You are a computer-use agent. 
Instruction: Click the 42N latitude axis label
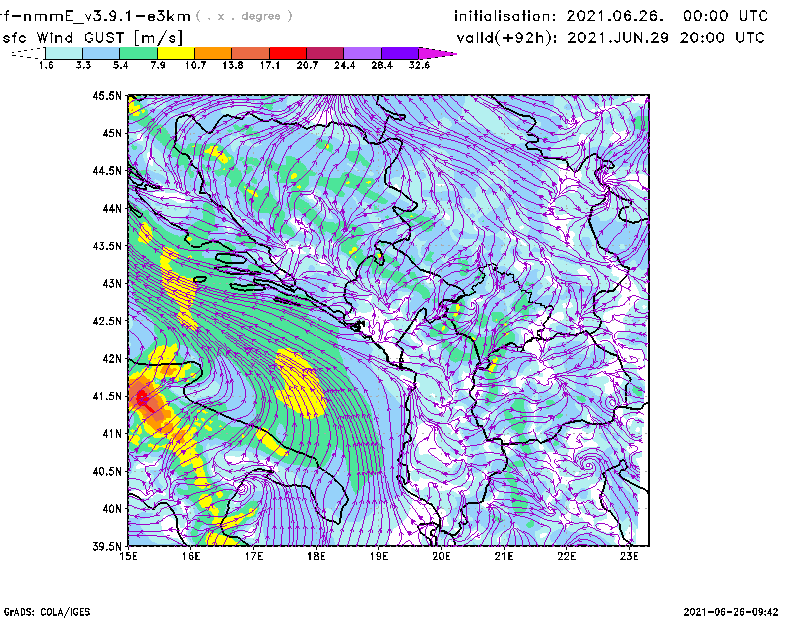click(x=112, y=359)
